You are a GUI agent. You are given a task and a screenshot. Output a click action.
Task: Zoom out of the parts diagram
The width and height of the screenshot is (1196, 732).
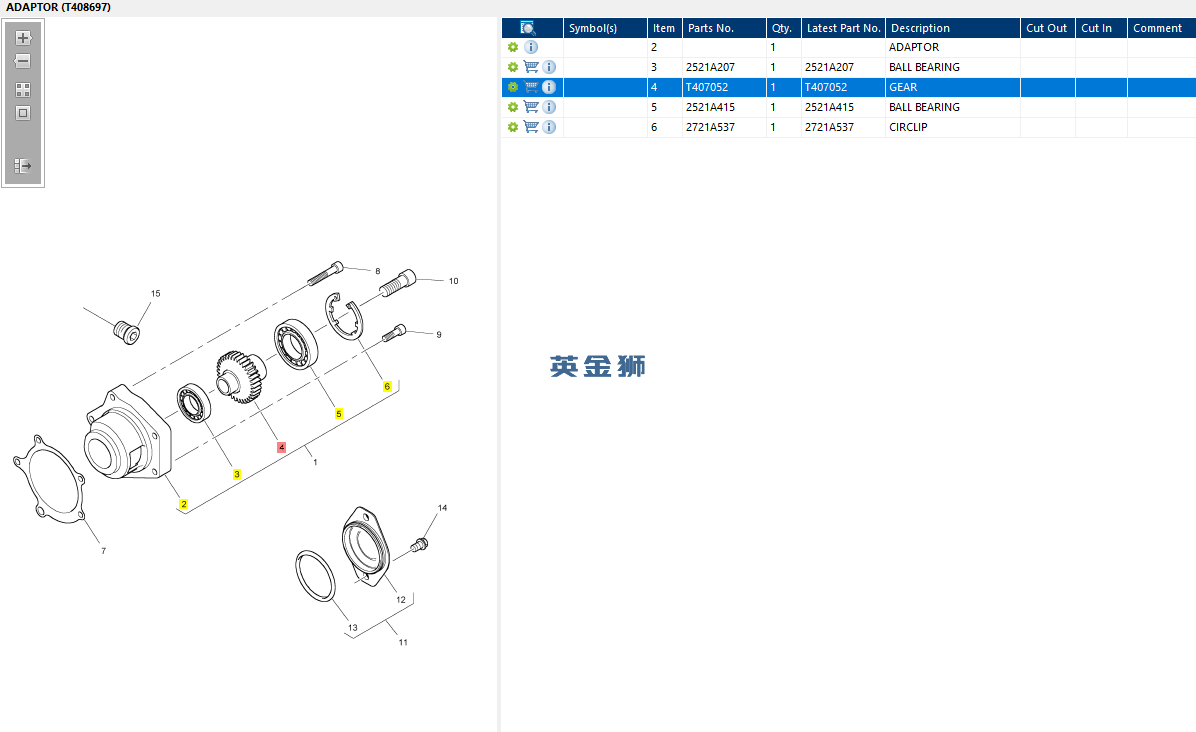pos(23,61)
